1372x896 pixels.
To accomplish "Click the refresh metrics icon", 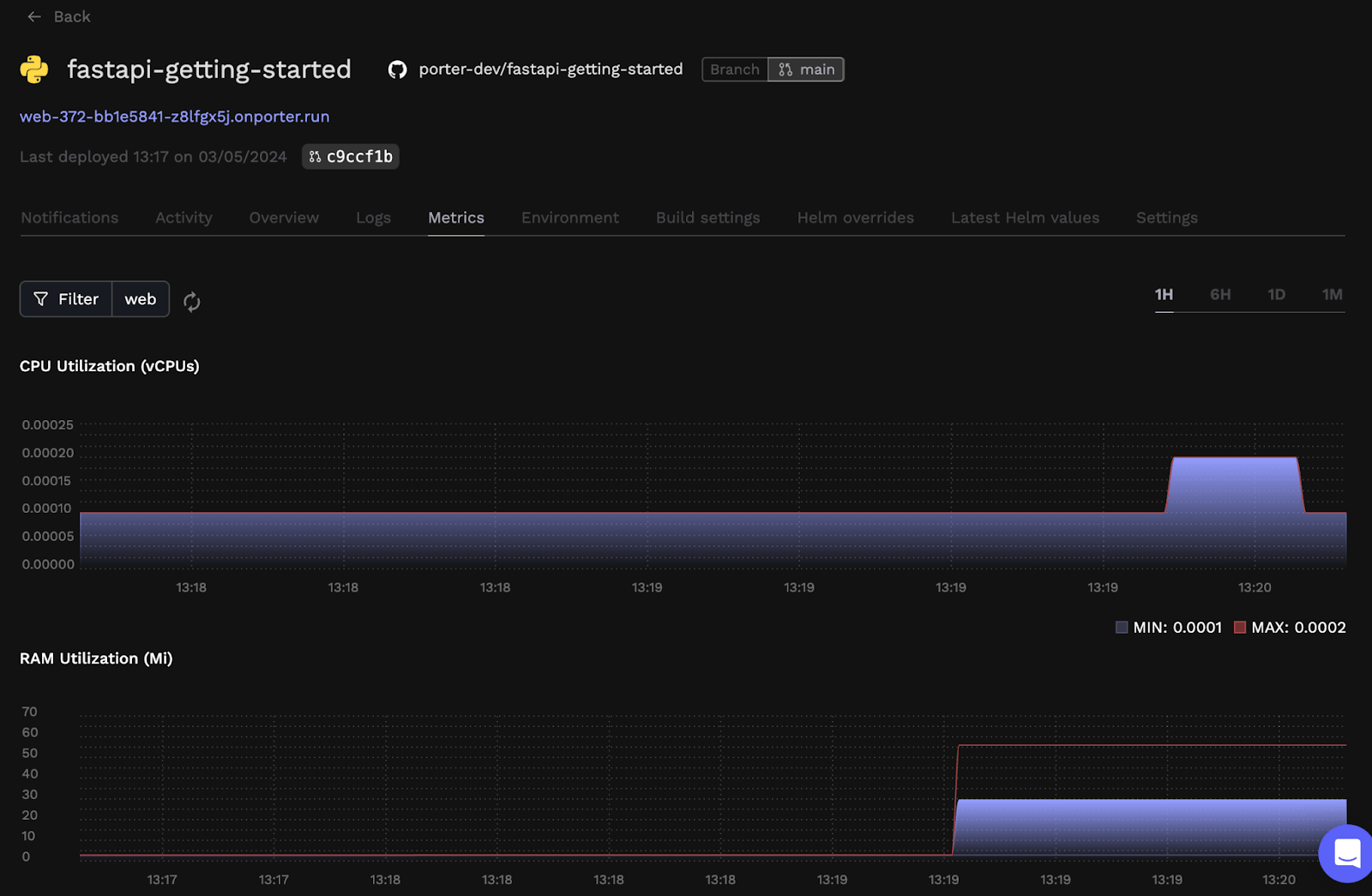I will 192,301.
